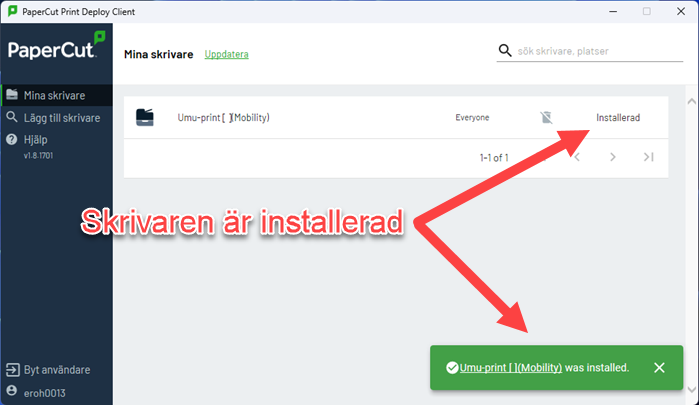699x405 pixels.
Task: Jump to the last page arrow
Action: coord(649,157)
